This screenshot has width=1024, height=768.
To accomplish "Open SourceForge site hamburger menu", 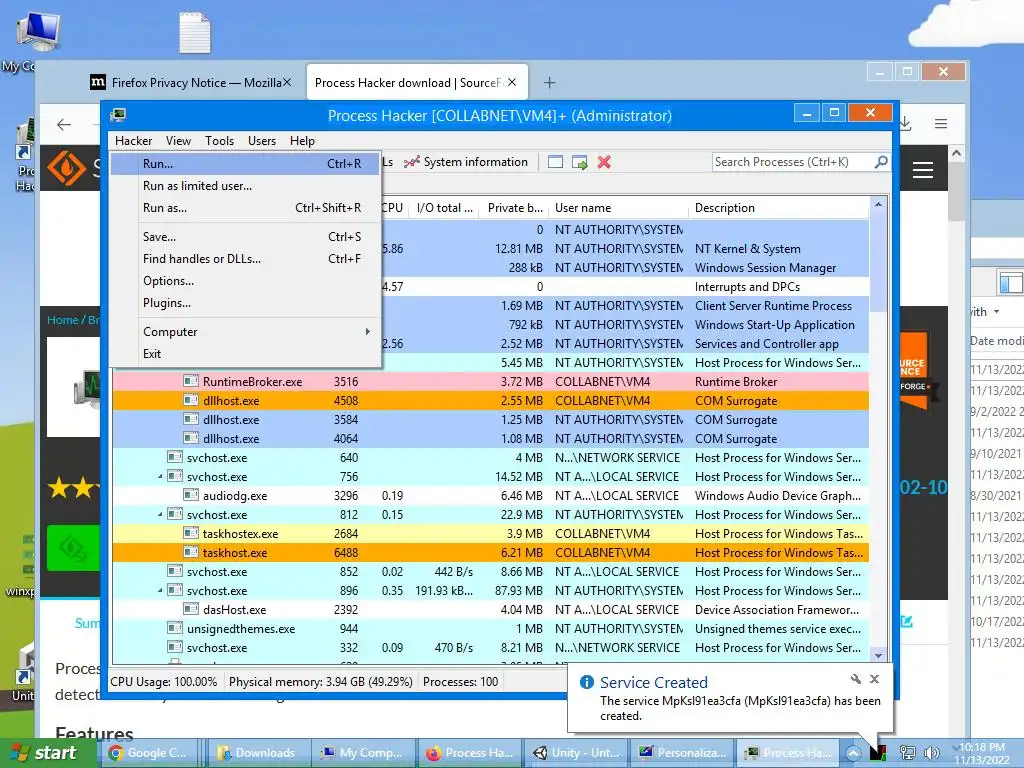I will (923, 170).
